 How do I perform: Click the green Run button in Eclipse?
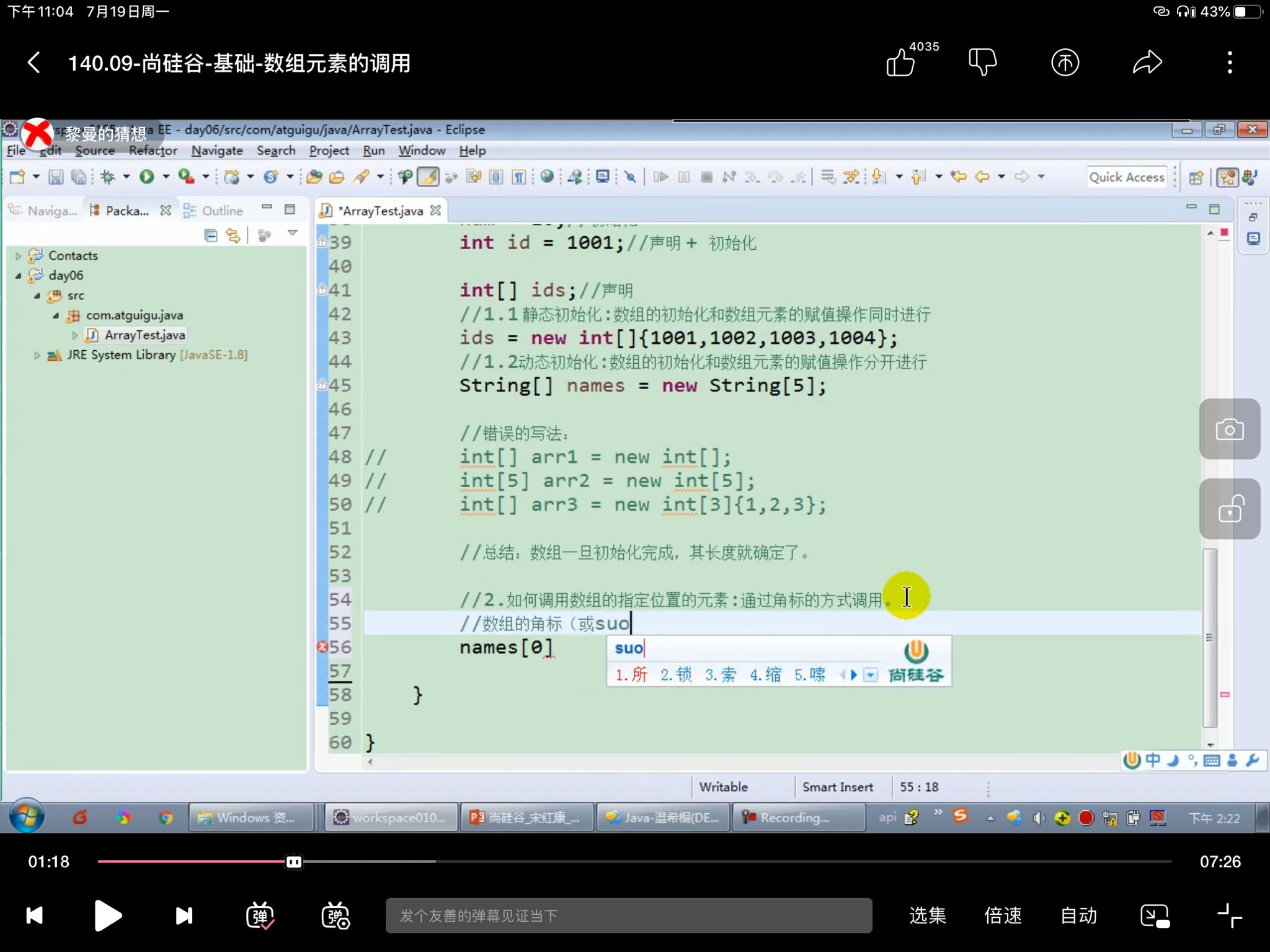tap(147, 177)
